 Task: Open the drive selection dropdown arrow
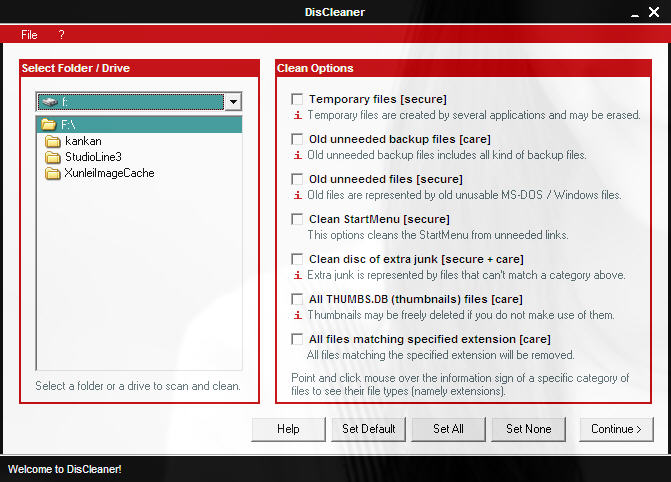coord(232,102)
